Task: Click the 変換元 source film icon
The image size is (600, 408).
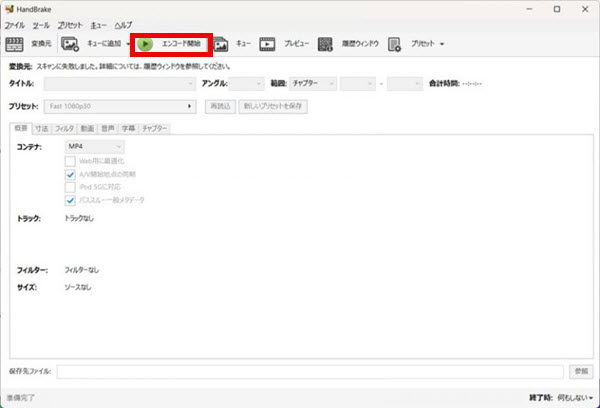Action: tap(15, 44)
